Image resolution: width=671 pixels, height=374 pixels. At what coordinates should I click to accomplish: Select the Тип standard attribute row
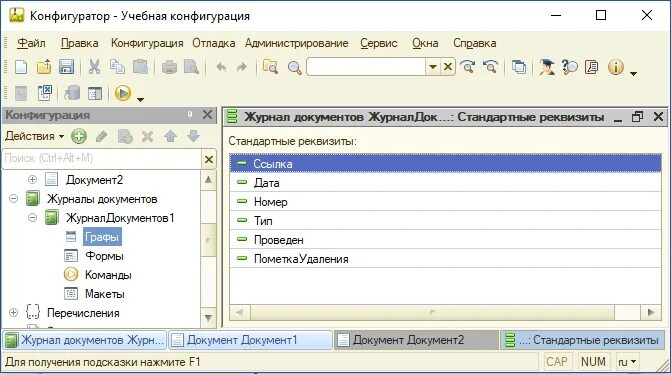445,221
